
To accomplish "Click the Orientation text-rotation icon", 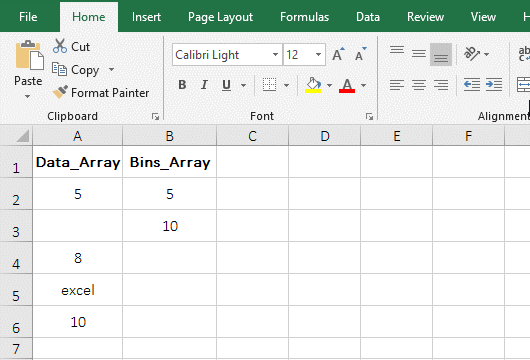I will click(472, 54).
